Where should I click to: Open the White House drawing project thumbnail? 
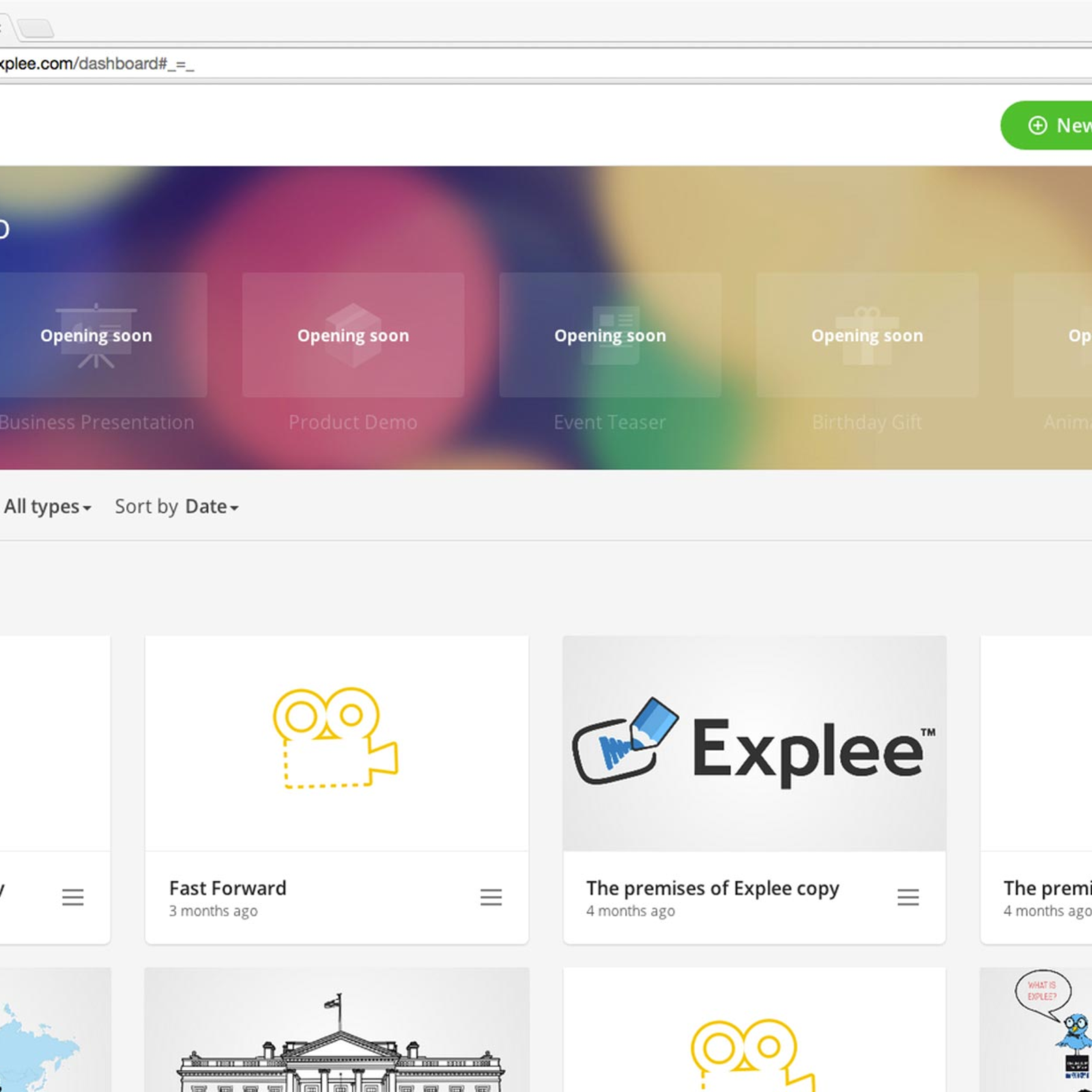336,1029
